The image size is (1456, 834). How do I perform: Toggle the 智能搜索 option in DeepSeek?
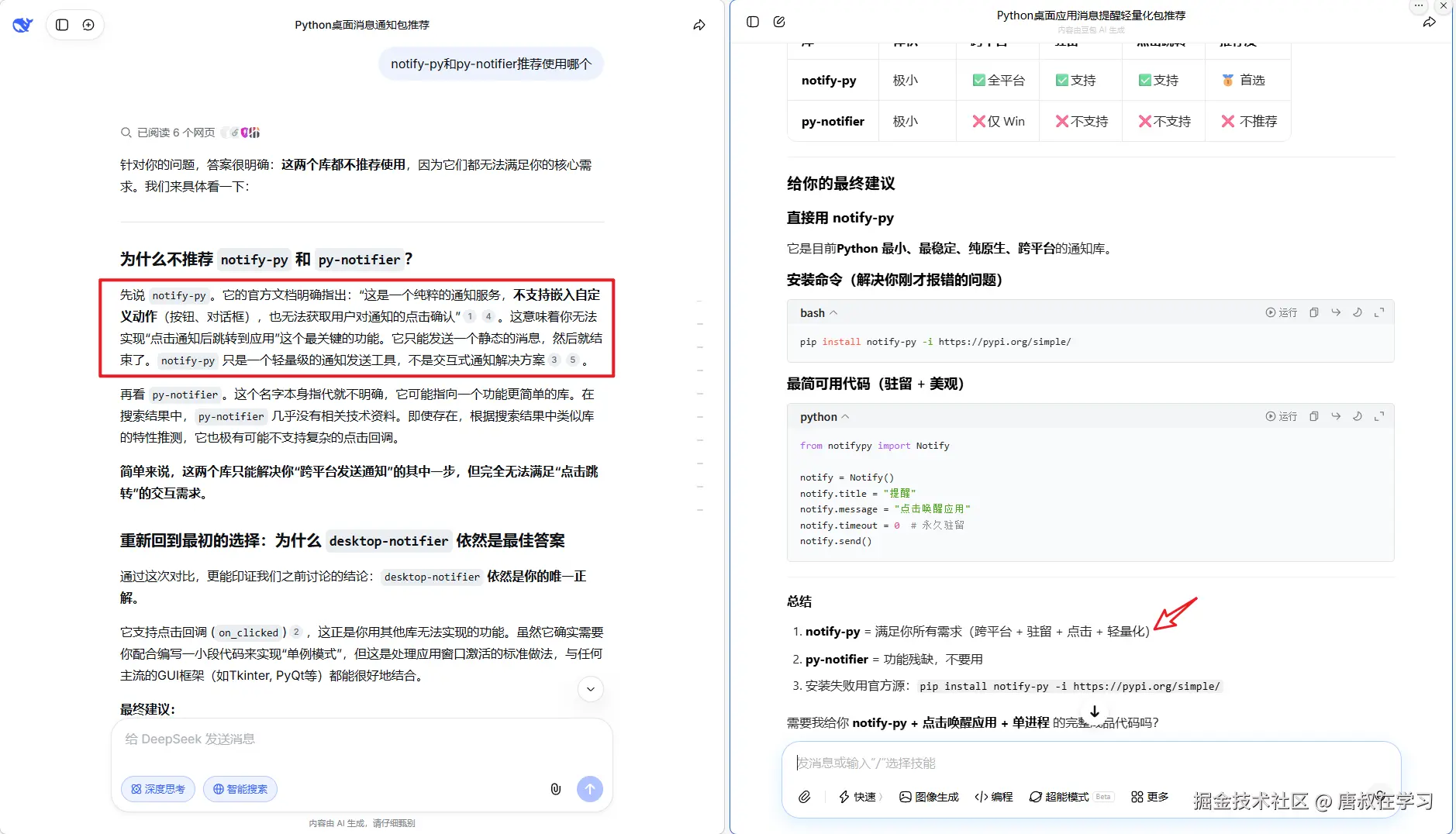click(240, 789)
